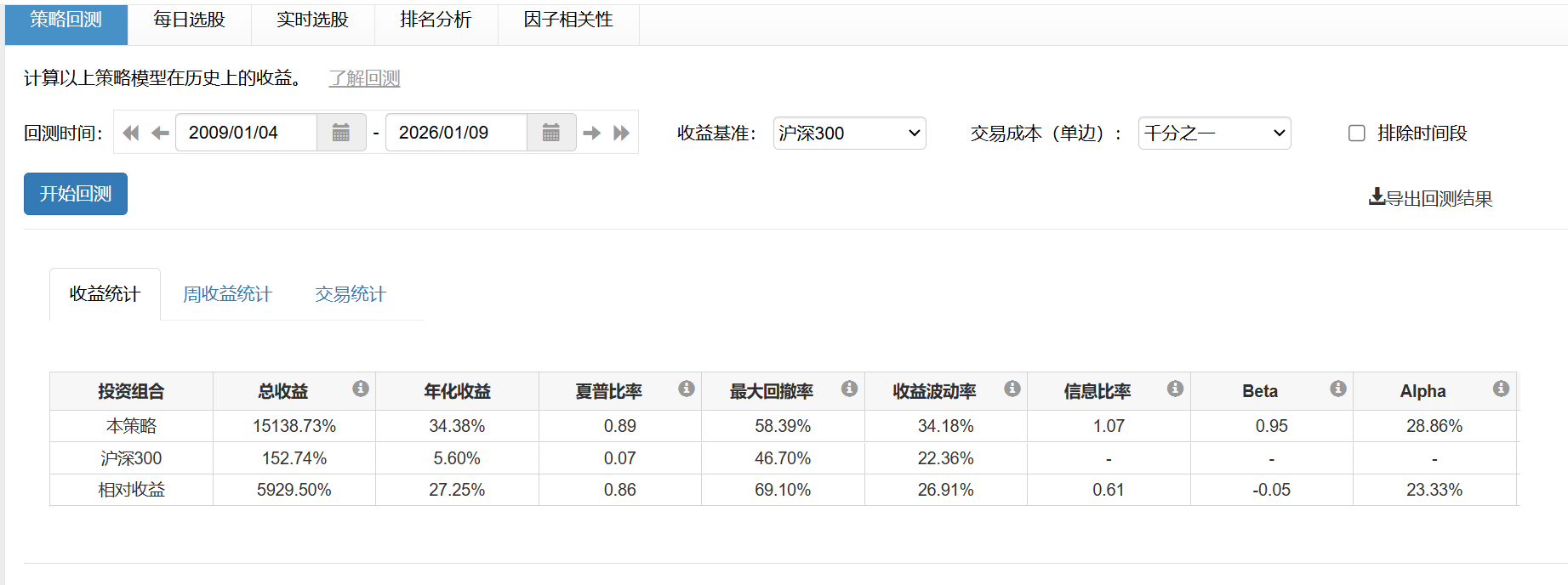Jump to latest date double-right arrow

pos(622,133)
